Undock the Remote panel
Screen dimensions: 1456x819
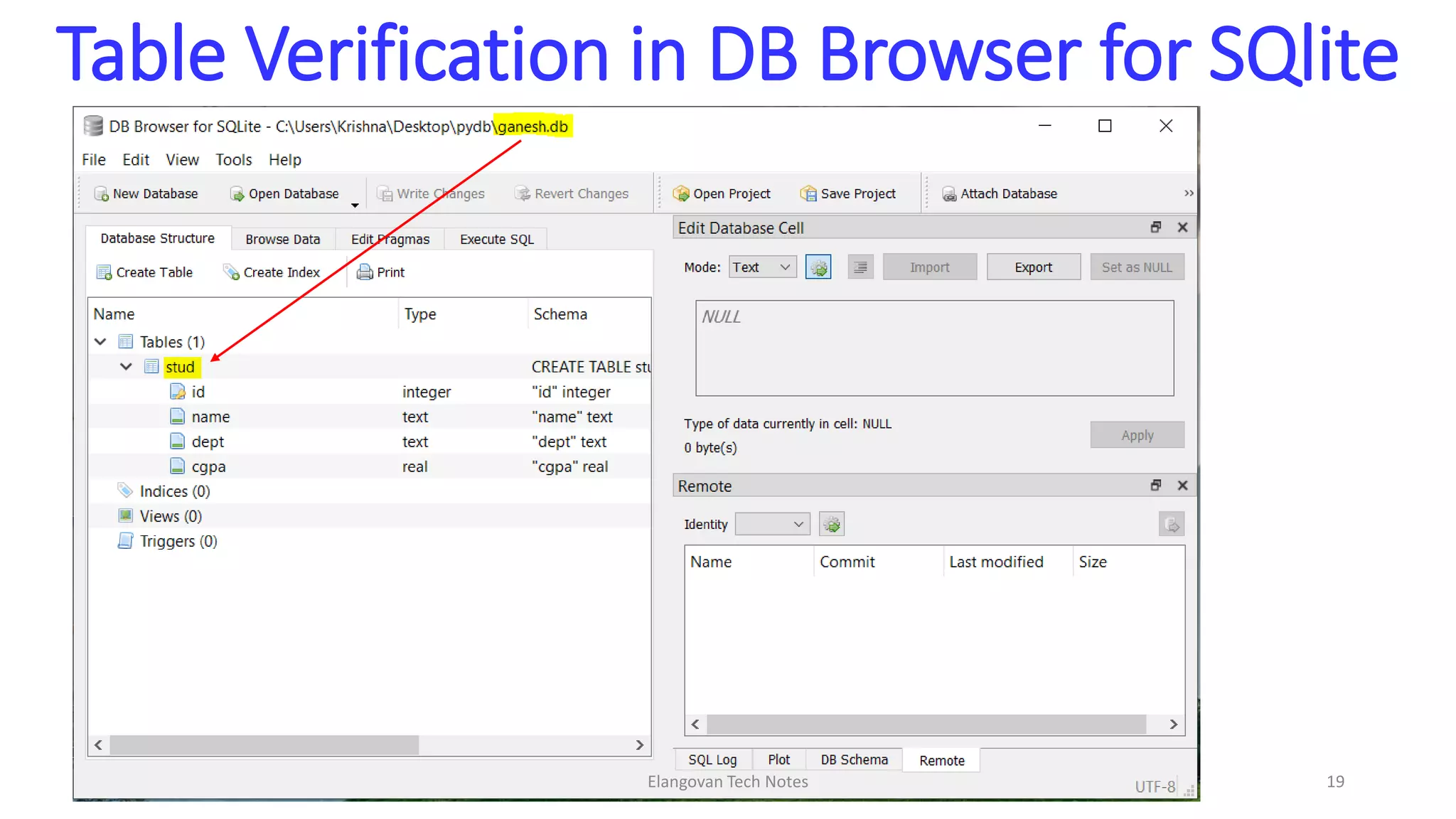pyautogui.click(x=1156, y=485)
